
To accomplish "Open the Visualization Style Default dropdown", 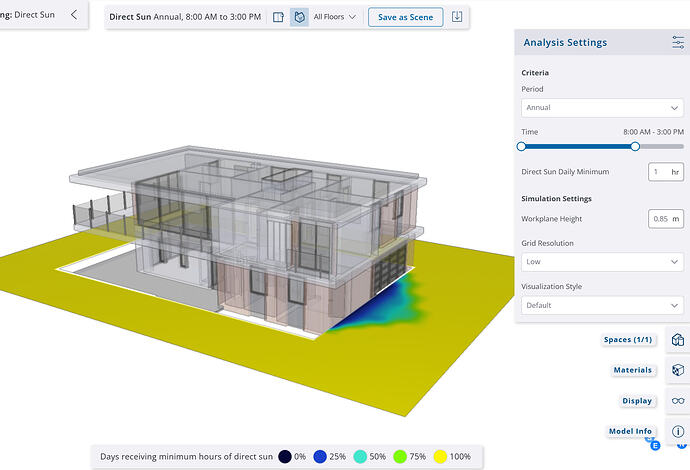I will pos(602,305).
